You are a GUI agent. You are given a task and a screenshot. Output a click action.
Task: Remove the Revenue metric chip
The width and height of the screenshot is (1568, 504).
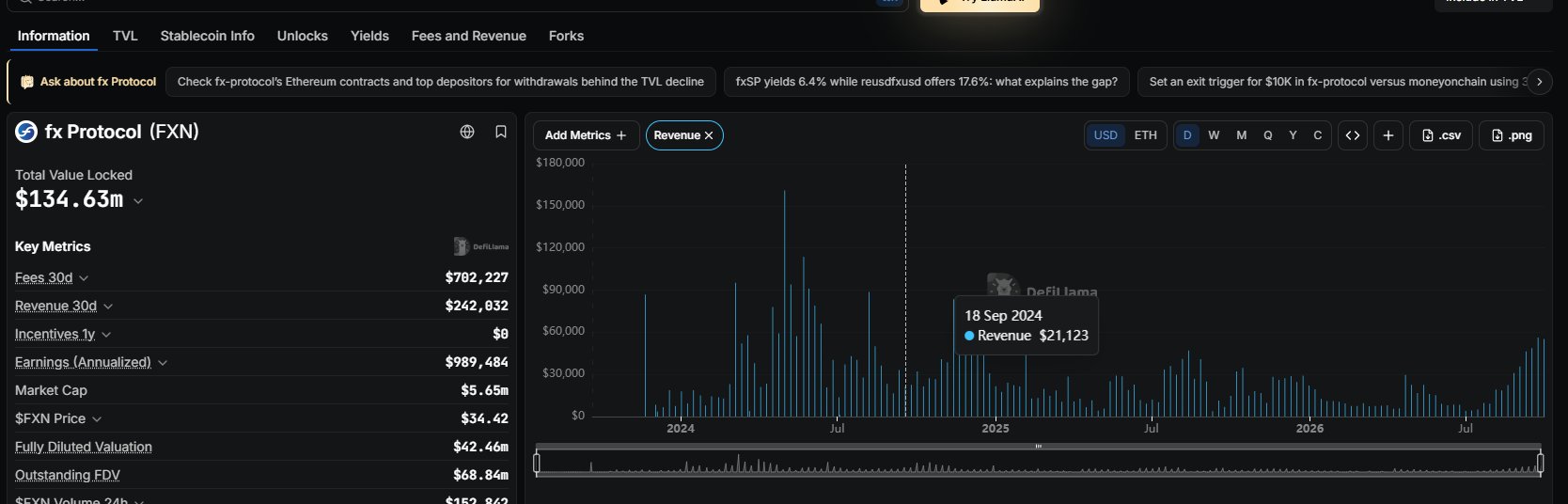coord(709,135)
